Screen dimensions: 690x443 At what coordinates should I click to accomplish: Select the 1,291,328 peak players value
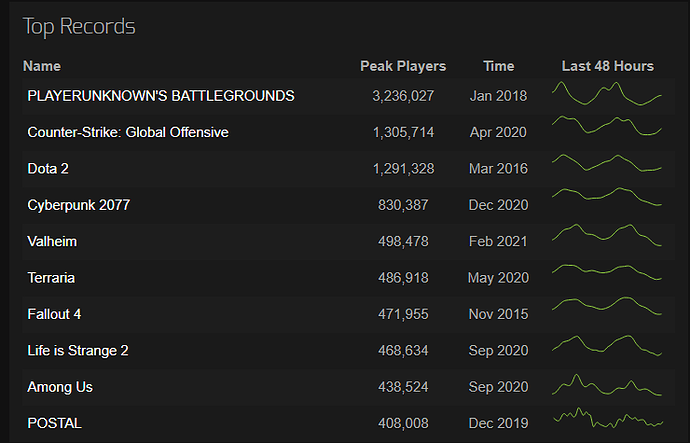pyautogui.click(x=403, y=169)
